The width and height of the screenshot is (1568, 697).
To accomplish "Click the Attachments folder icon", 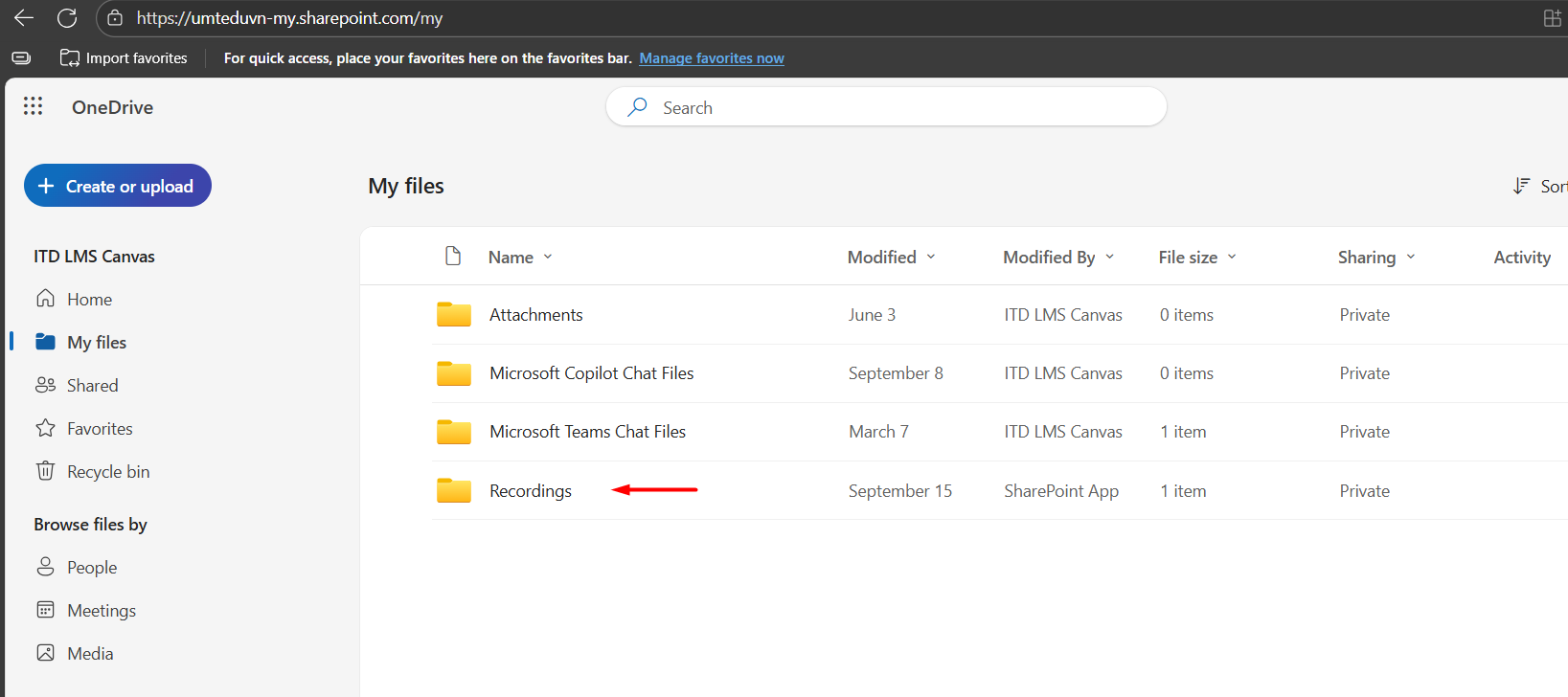I will [453, 315].
